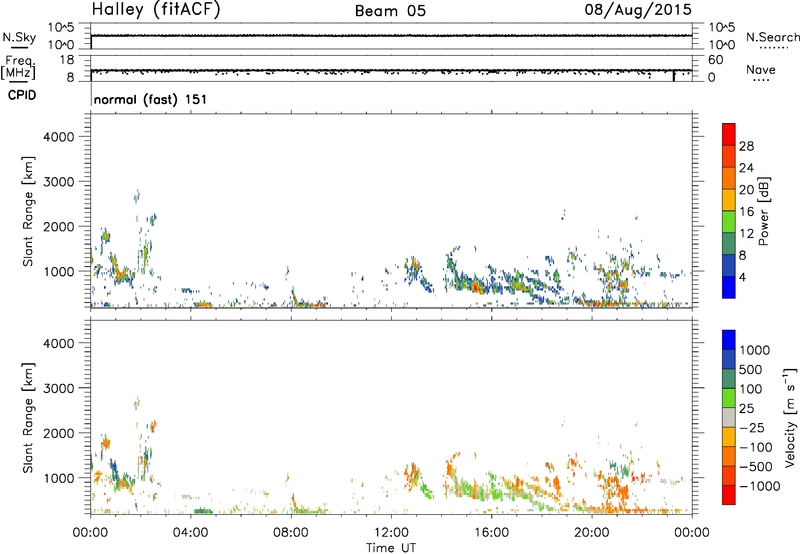
Task: Click the light green segment of Power color bar
Action: [729, 222]
